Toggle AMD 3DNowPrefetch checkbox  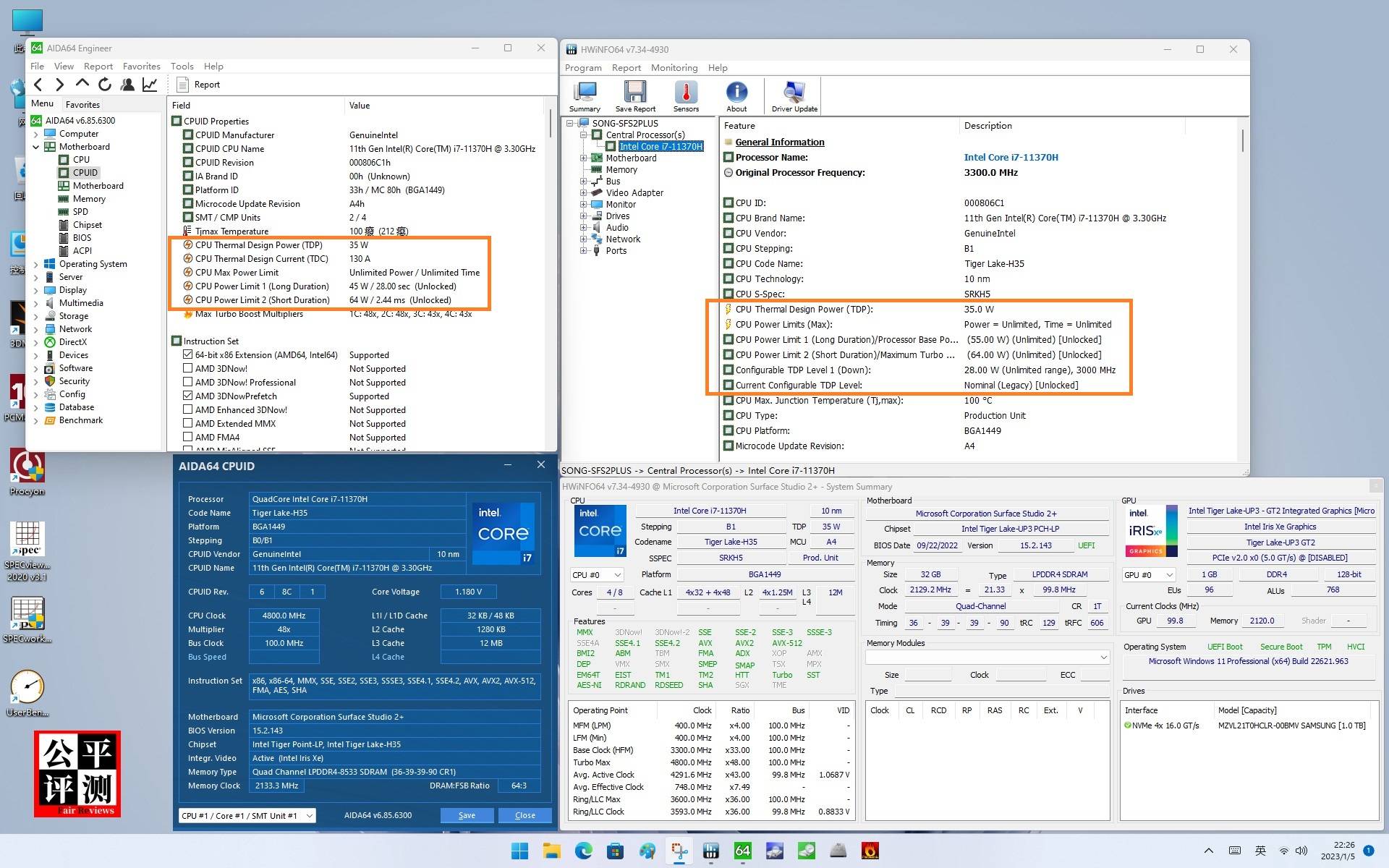(188, 396)
